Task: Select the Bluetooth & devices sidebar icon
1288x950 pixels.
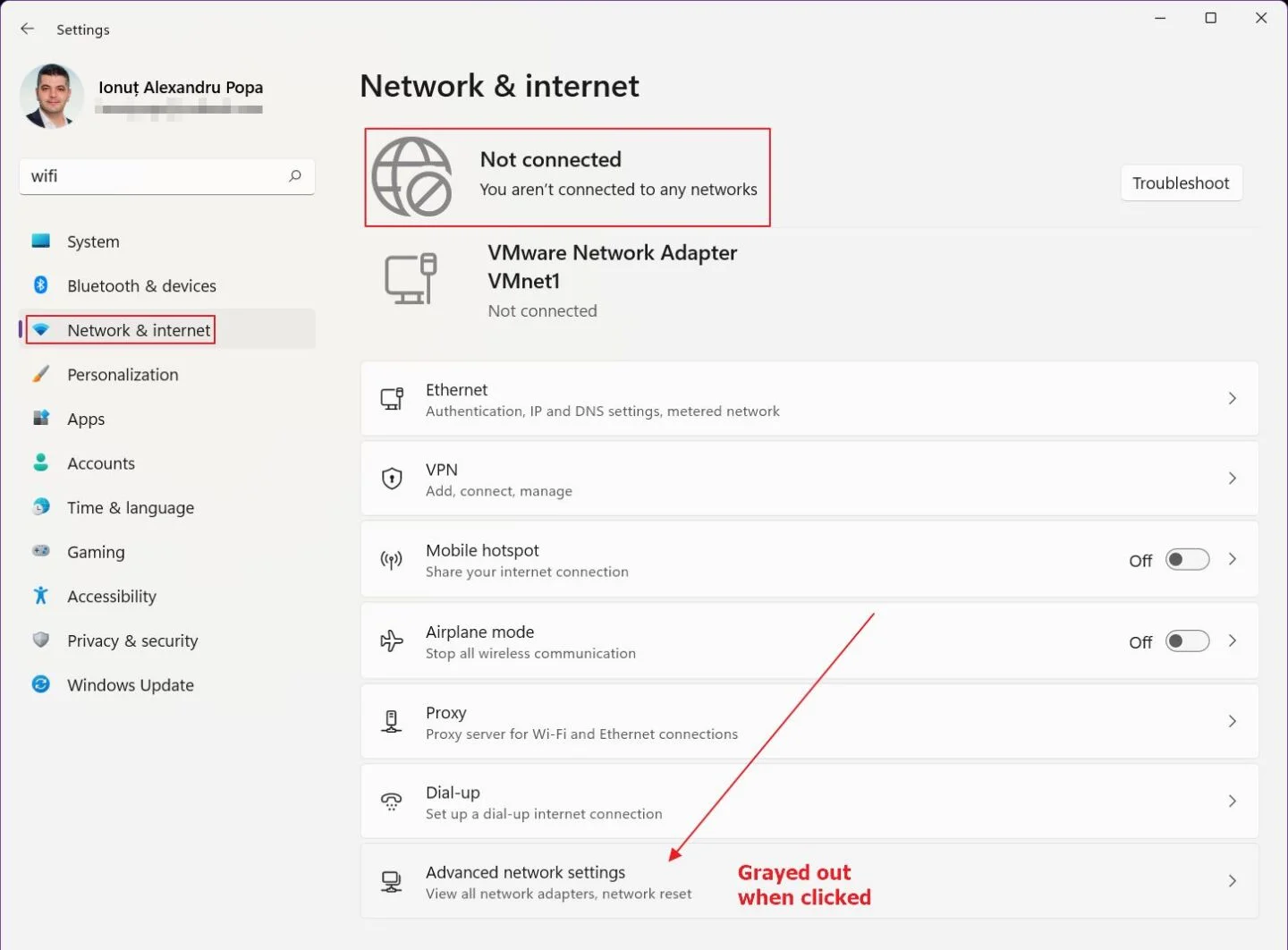Action: click(41, 285)
